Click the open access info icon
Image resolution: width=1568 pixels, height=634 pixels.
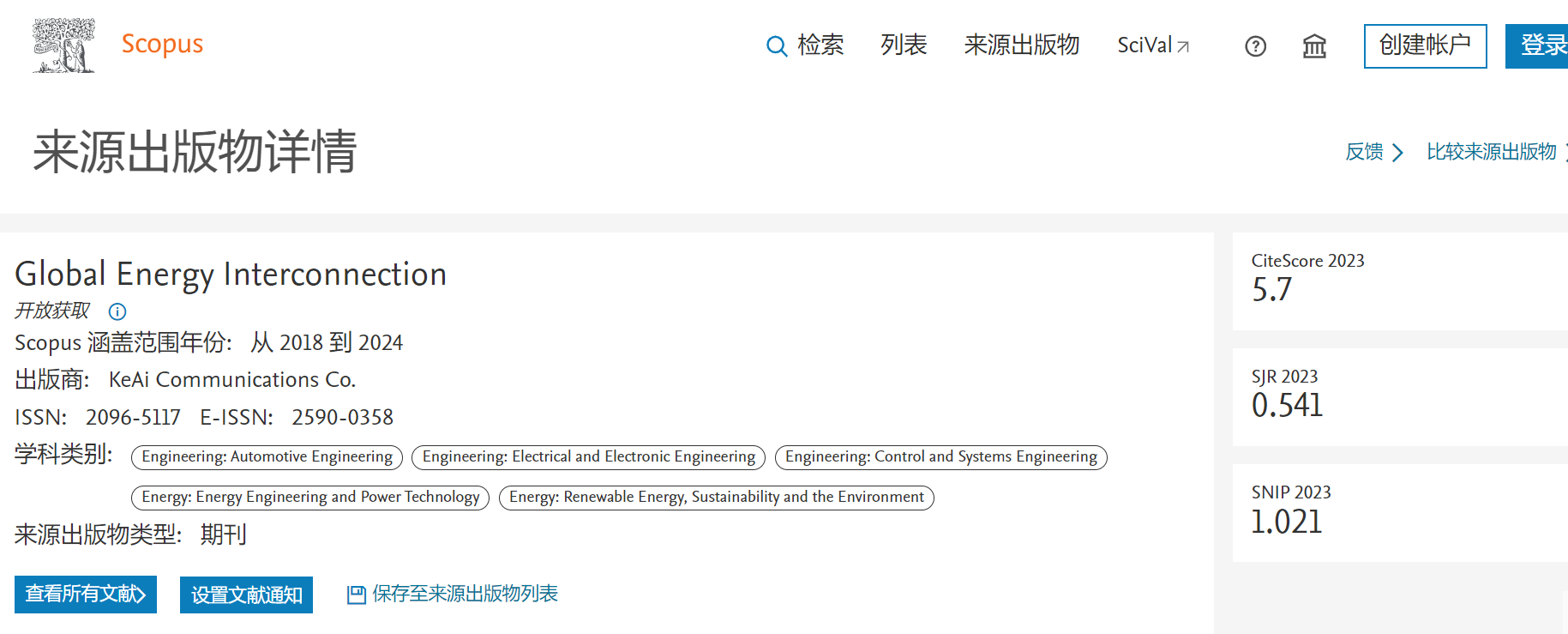(x=117, y=311)
